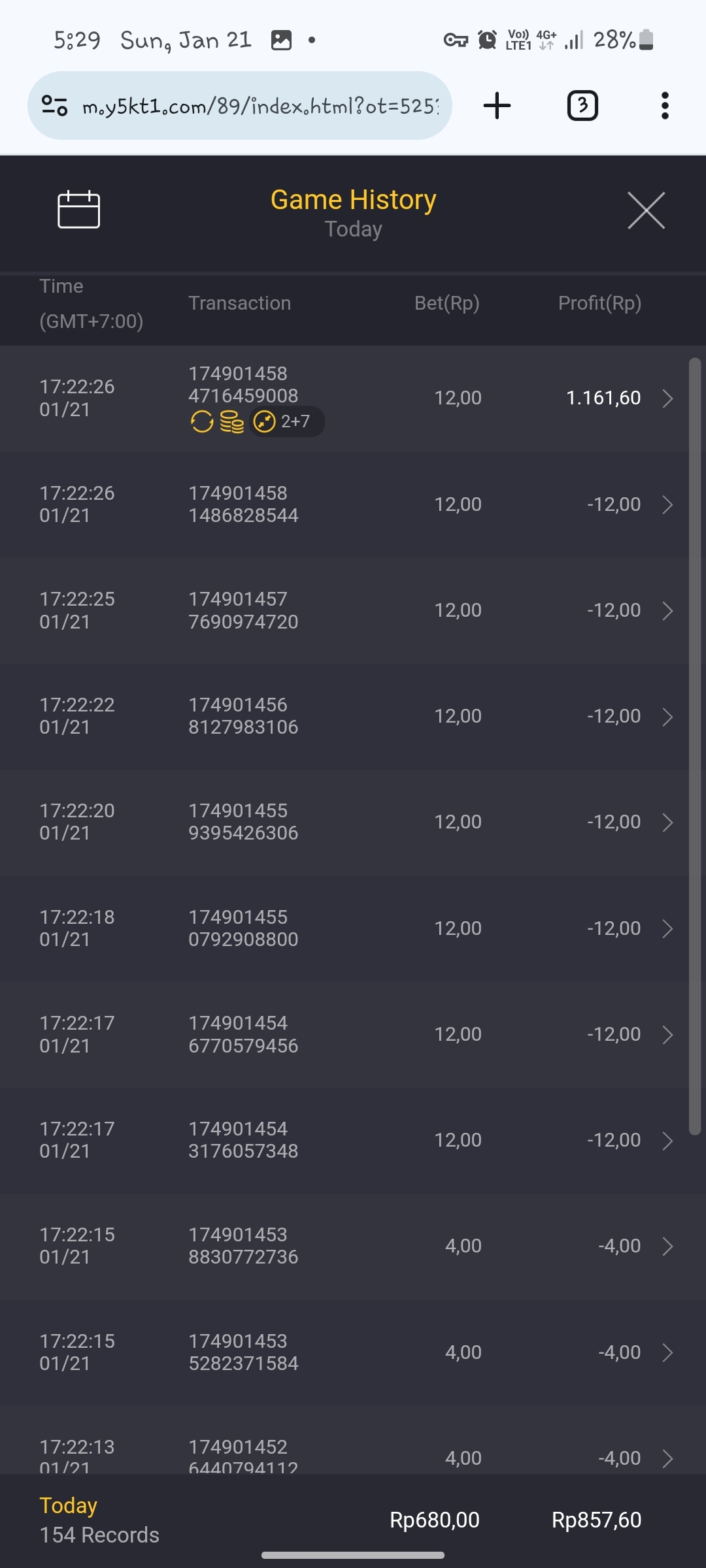Expand transaction 8830772736 details chevron
The image size is (706, 1568).
pos(667,1247)
